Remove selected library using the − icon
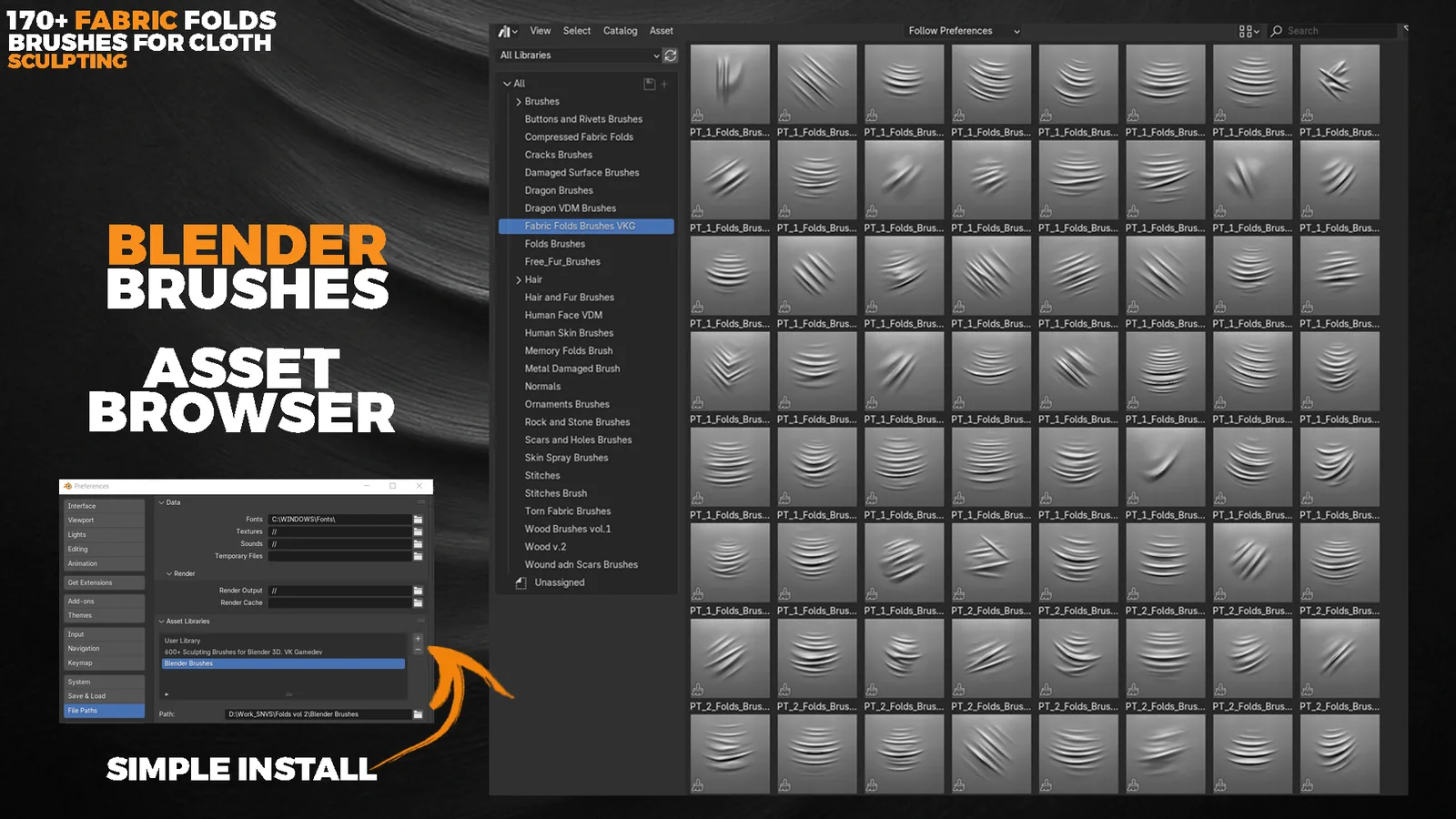 tap(418, 649)
